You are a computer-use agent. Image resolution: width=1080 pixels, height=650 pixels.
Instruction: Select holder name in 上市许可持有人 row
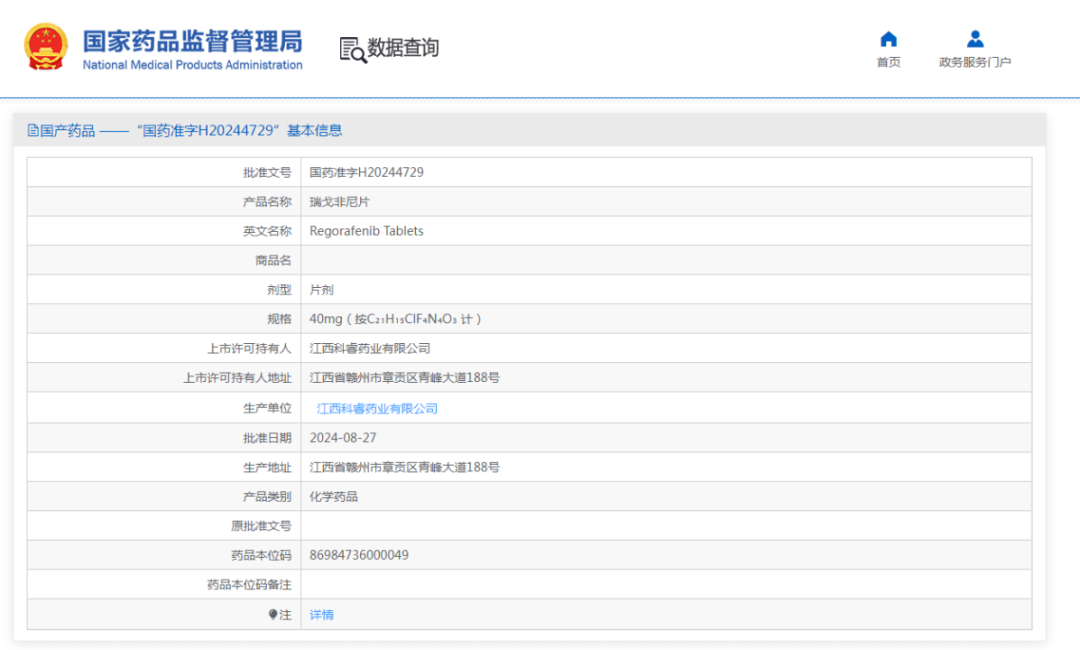tap(370, 348)
